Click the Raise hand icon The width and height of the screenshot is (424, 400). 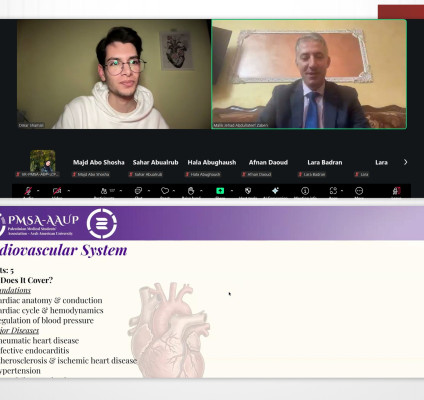click(191, 191)
